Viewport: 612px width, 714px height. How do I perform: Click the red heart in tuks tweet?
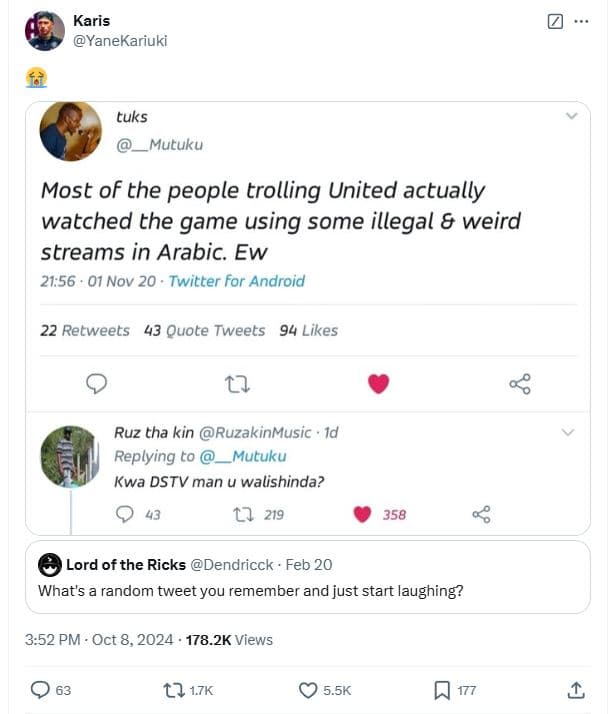point(378,383)
